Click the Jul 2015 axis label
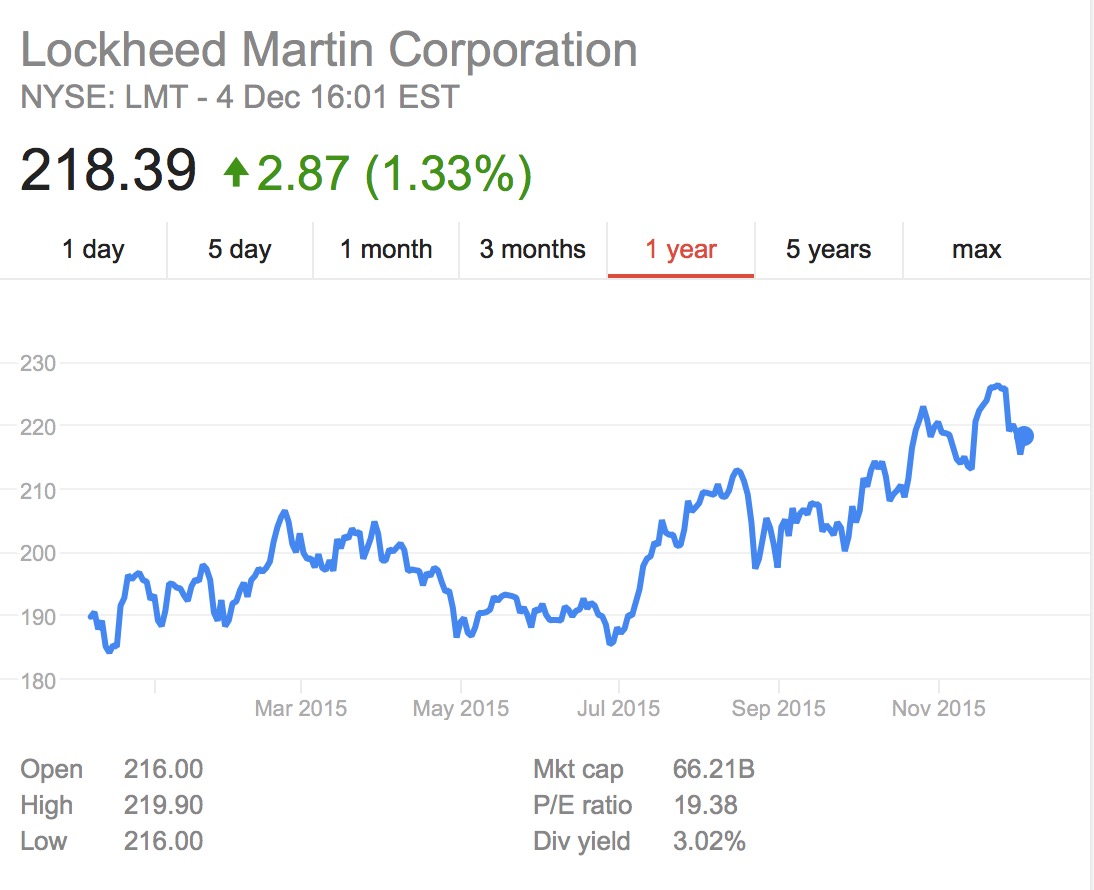This screenshot has height=890, width=1094. coord(619,708)
